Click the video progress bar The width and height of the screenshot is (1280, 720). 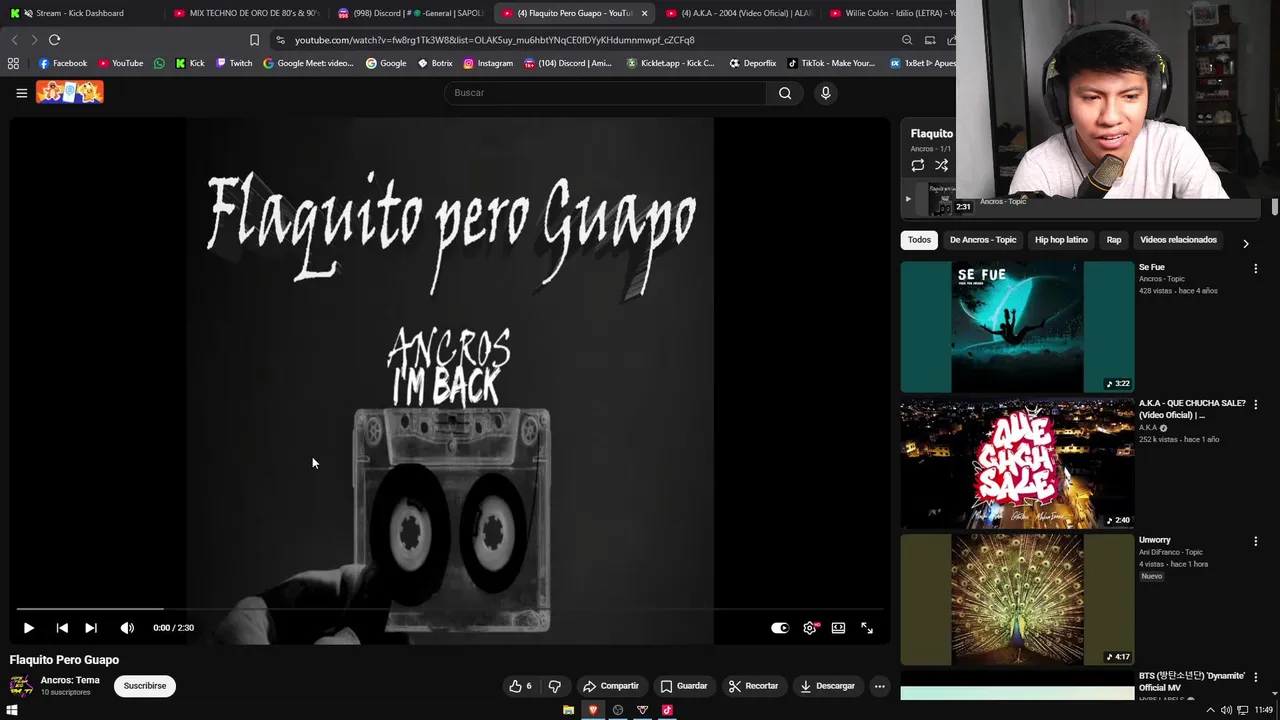450,608
